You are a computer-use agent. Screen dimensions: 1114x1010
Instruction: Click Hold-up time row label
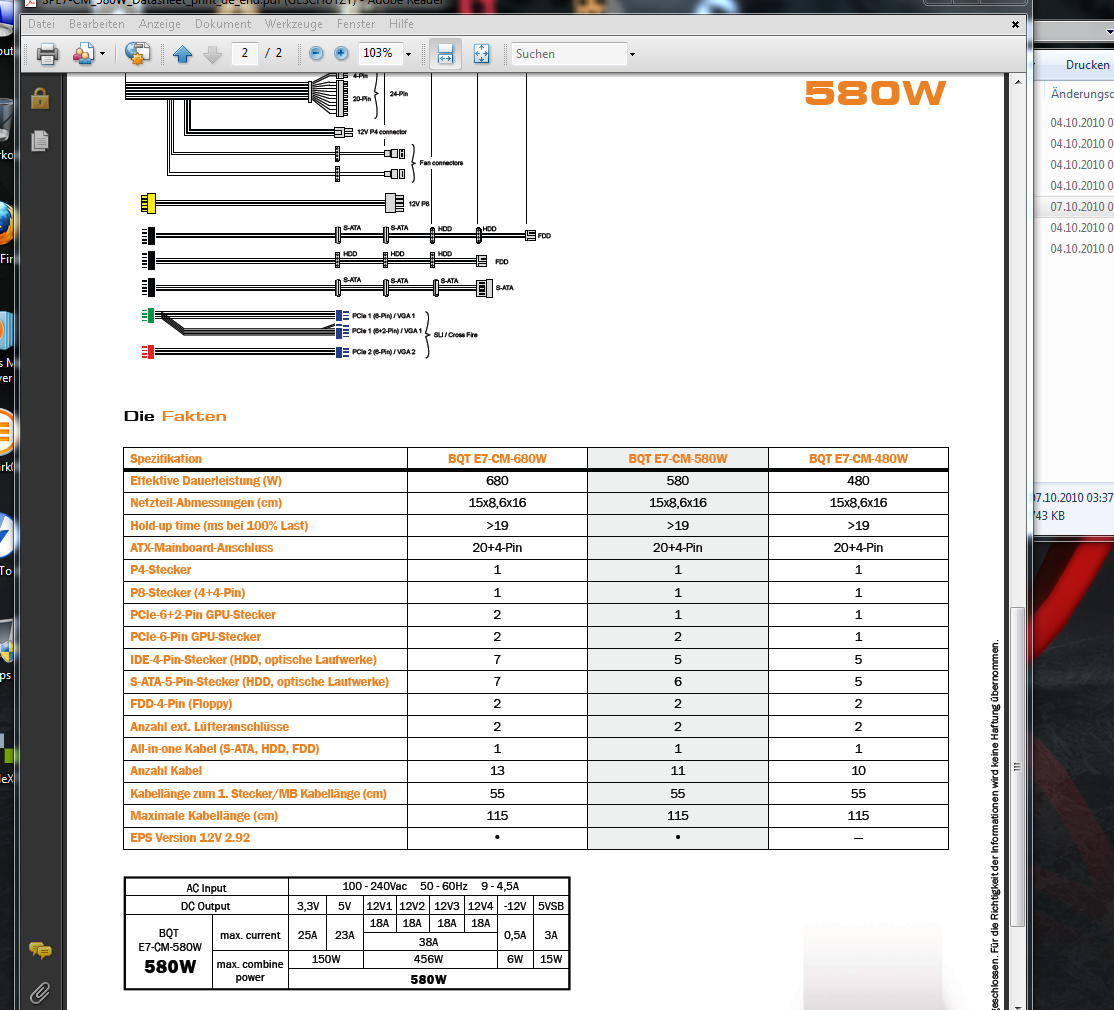(219, 526)
